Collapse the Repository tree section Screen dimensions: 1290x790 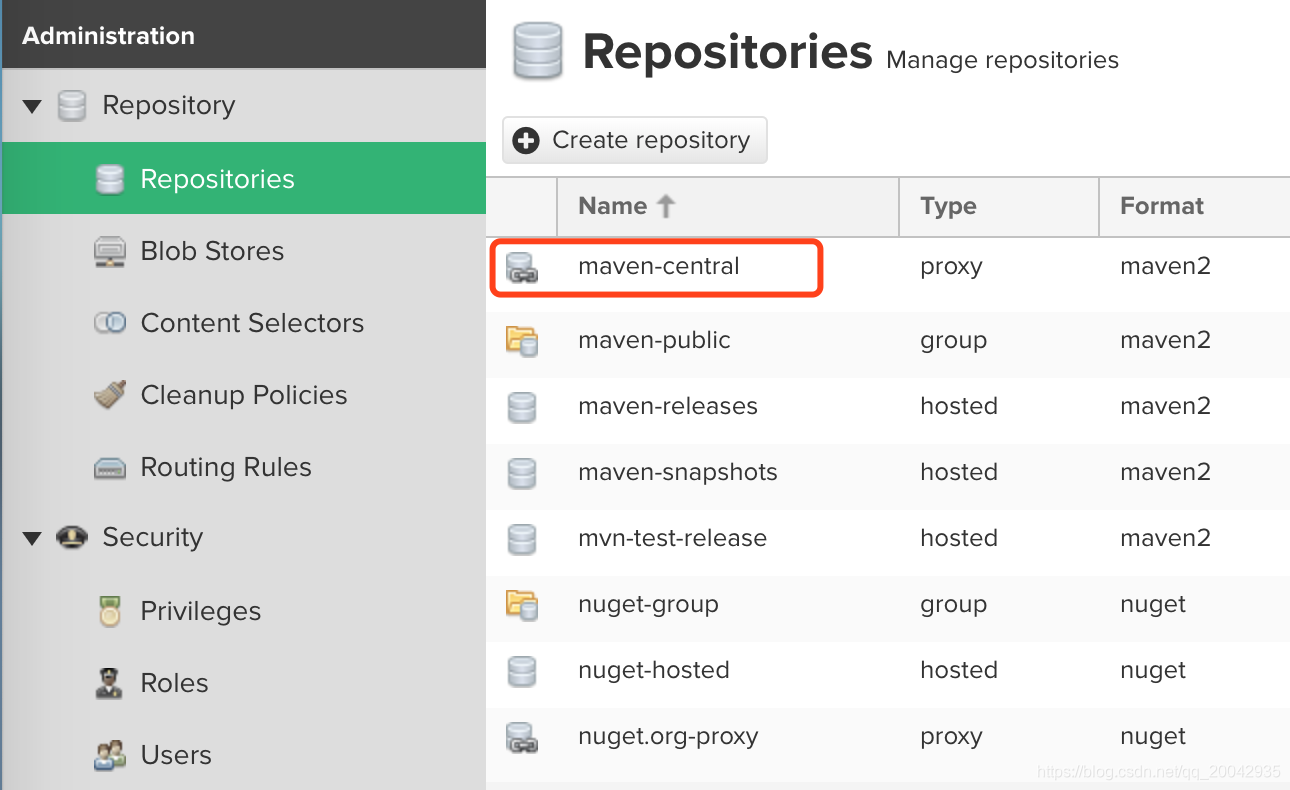tap(32, 106)
